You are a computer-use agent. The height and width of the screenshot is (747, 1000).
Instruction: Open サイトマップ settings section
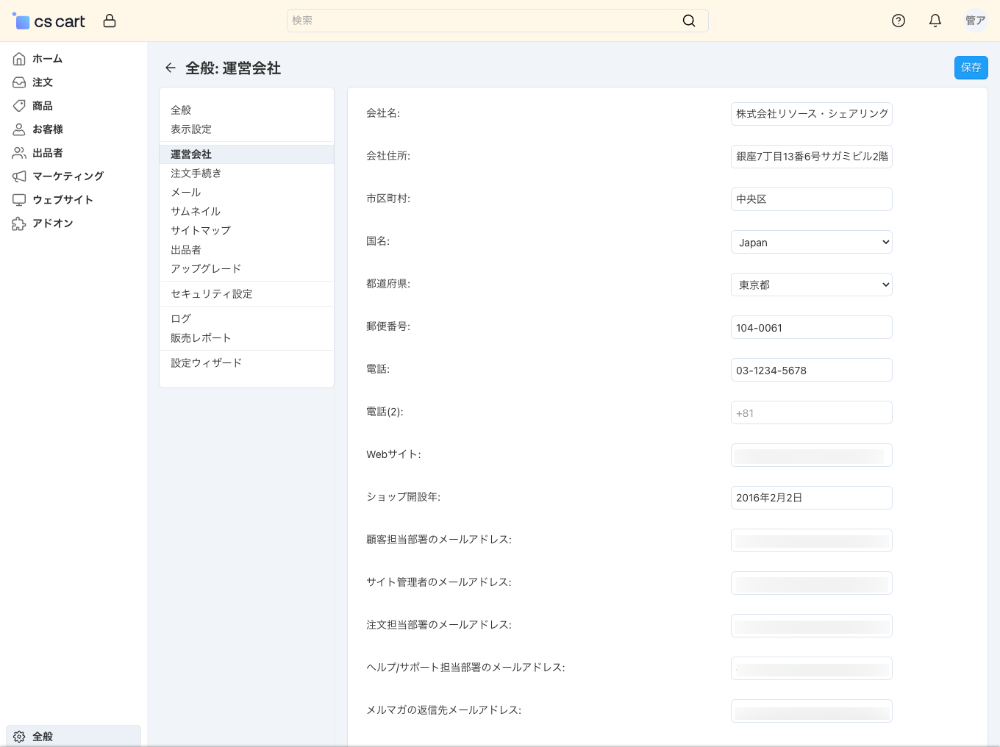tap(200, 230)
